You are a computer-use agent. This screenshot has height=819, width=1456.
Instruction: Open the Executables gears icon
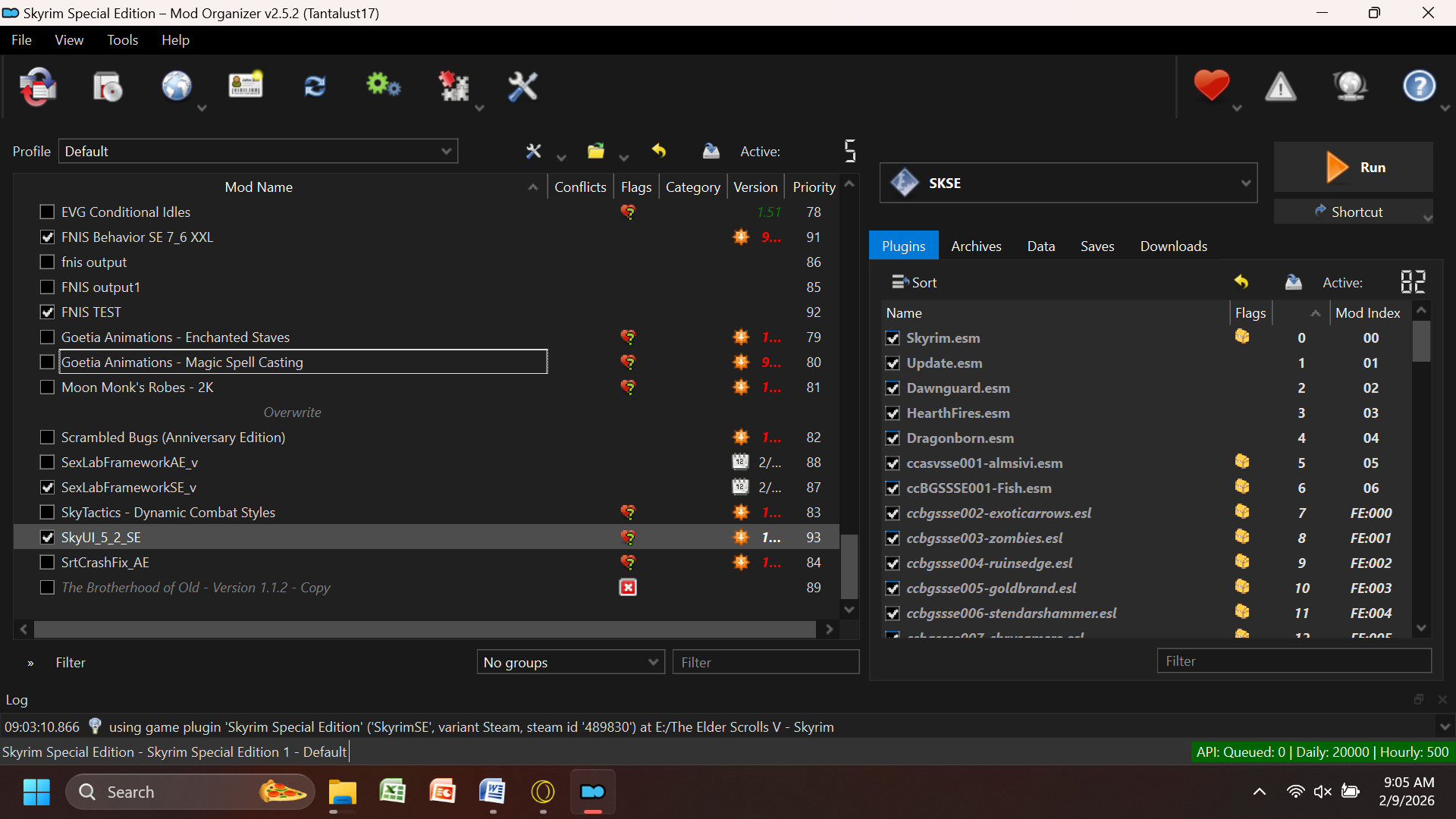tap(383, 85)
